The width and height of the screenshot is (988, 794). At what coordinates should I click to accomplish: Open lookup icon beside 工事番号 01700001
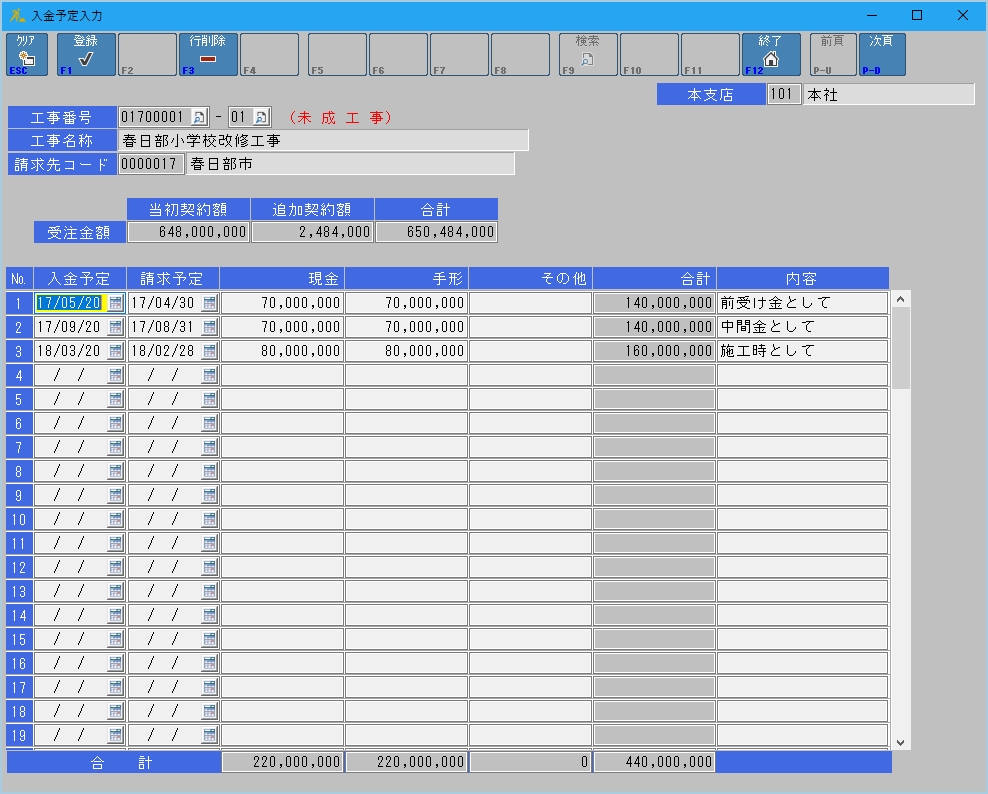(198, 117)
